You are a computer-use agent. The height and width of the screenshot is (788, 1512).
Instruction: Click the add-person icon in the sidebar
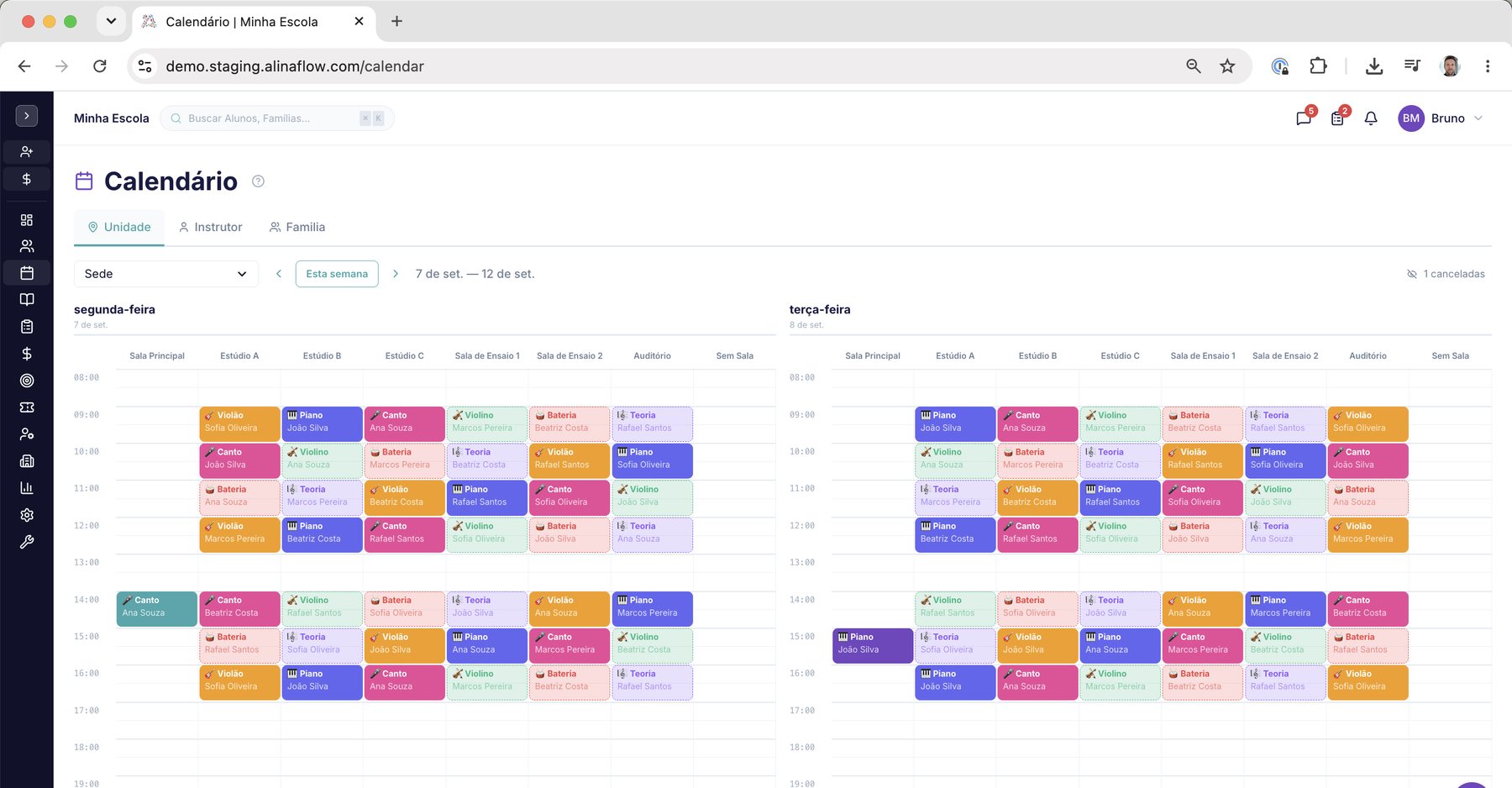pos(27,152)
